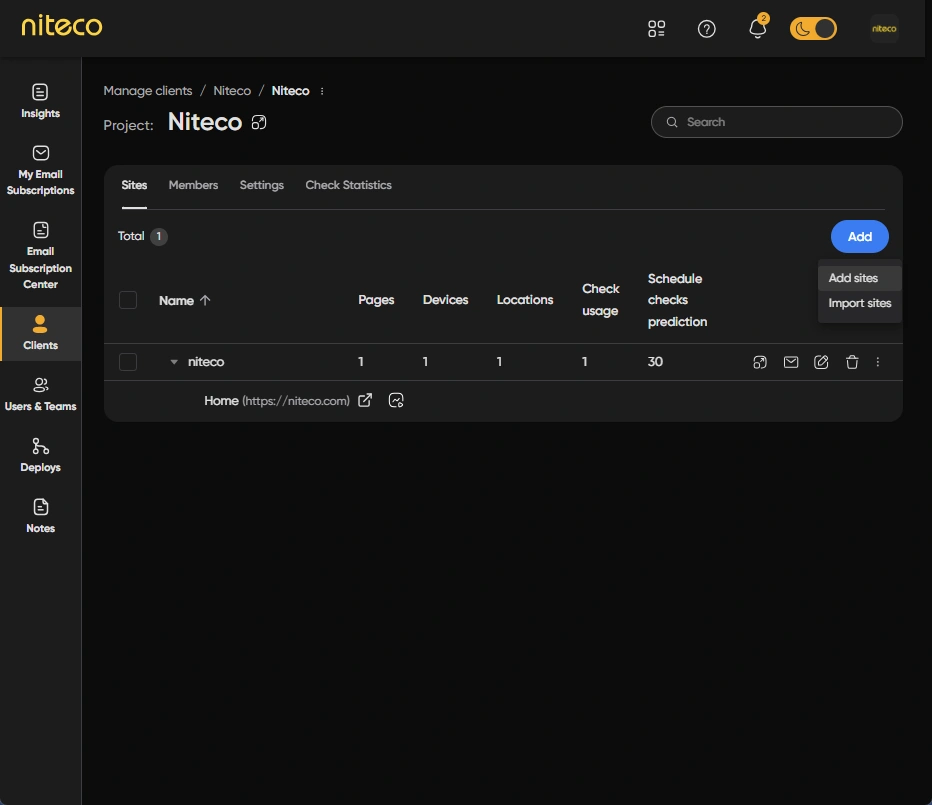The width and height of the screenshot is (932, 805).
Task: Switch to the Settings tab
Action: coord(262,185)
